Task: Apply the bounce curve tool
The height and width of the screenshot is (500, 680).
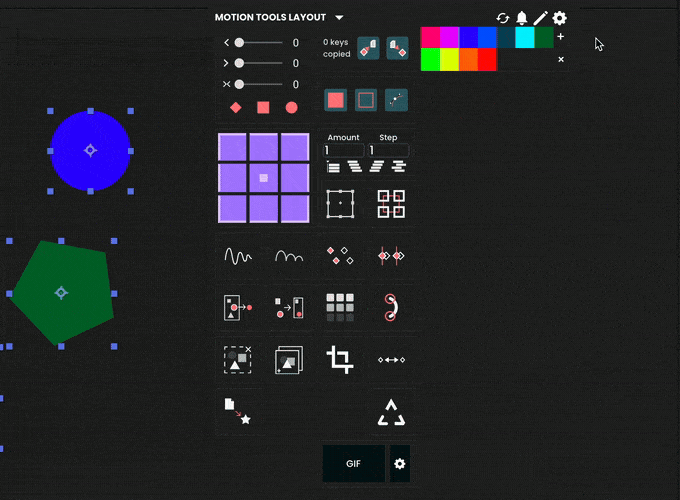Action: (x=289, y=256)
